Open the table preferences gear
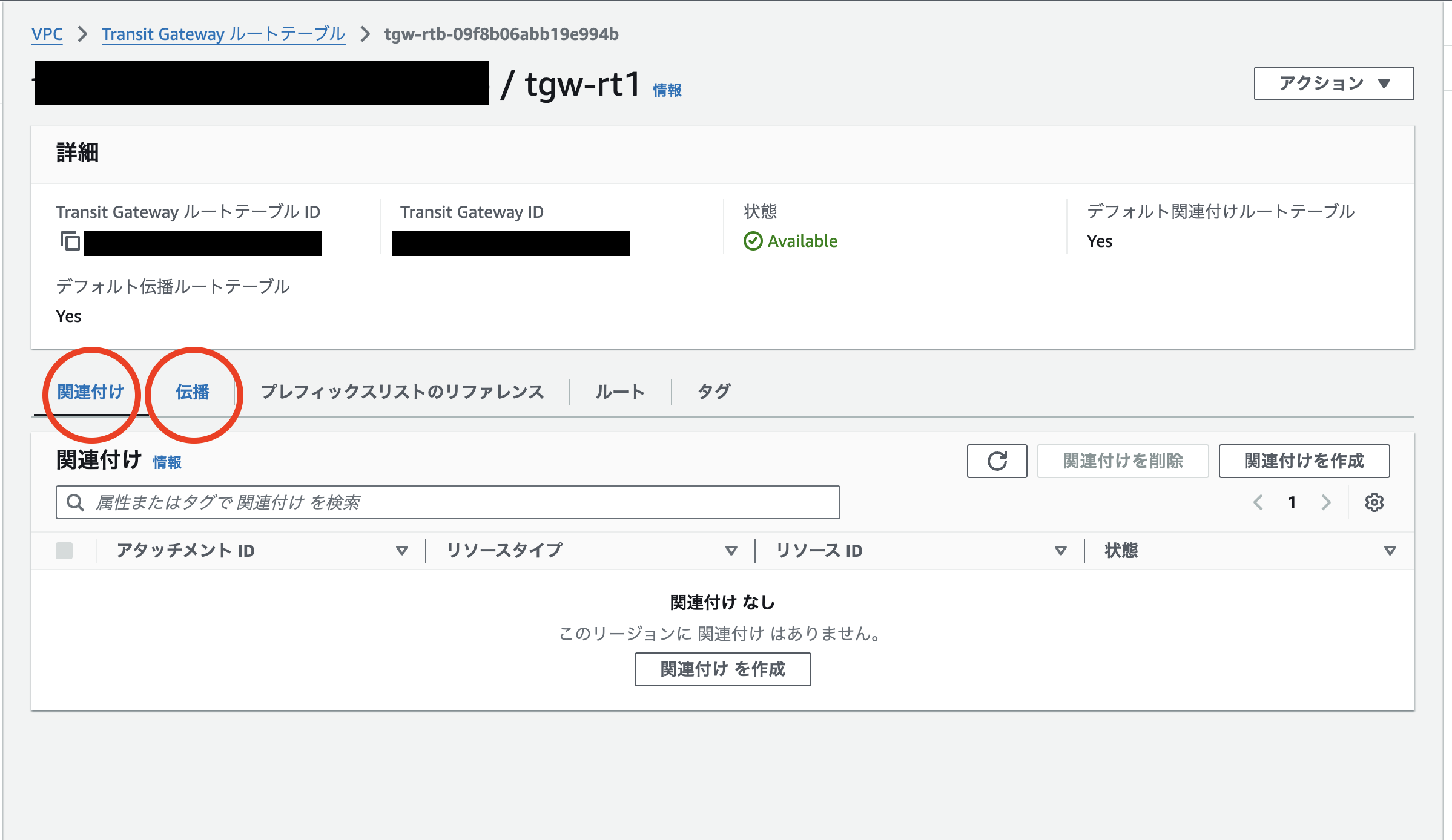This screenshot has height=840, width=1452. coord(1374,502)
